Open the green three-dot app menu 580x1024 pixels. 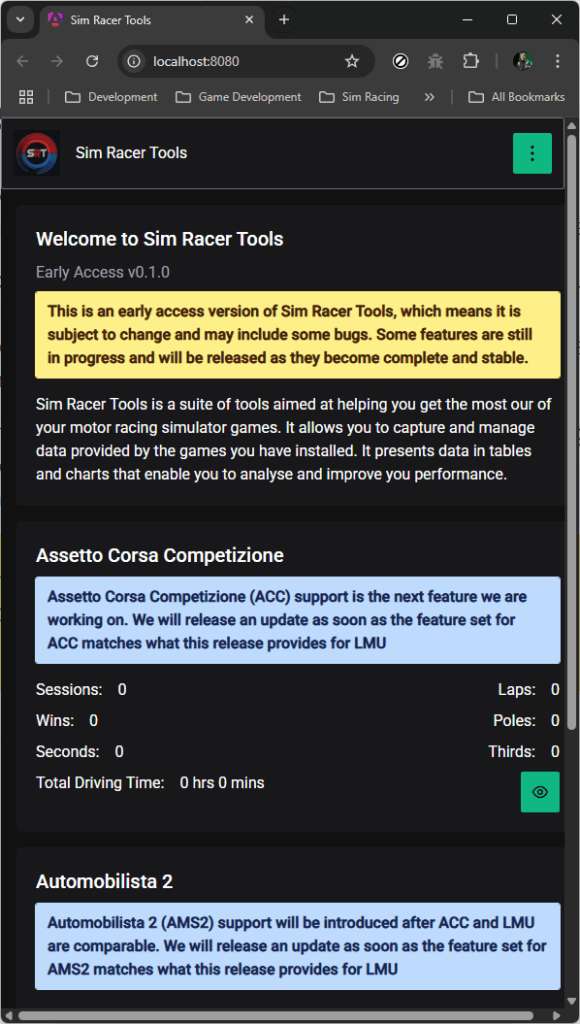[x=532, y=153]
